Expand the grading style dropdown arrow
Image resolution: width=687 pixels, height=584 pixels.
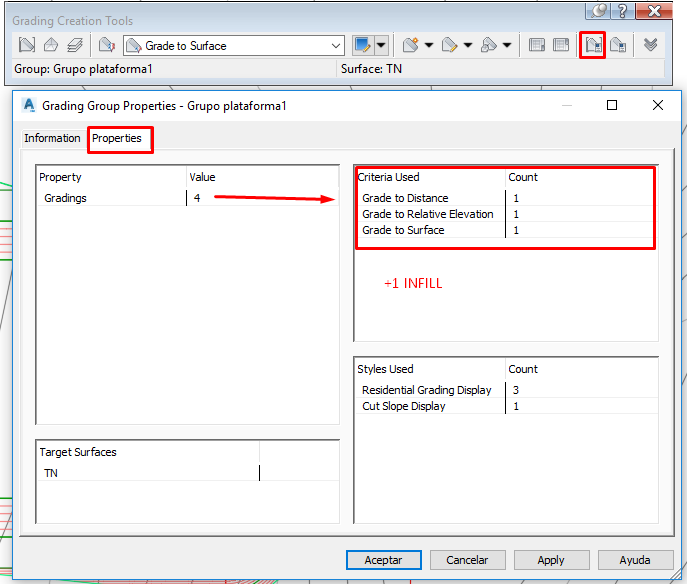tap(381, 45)
